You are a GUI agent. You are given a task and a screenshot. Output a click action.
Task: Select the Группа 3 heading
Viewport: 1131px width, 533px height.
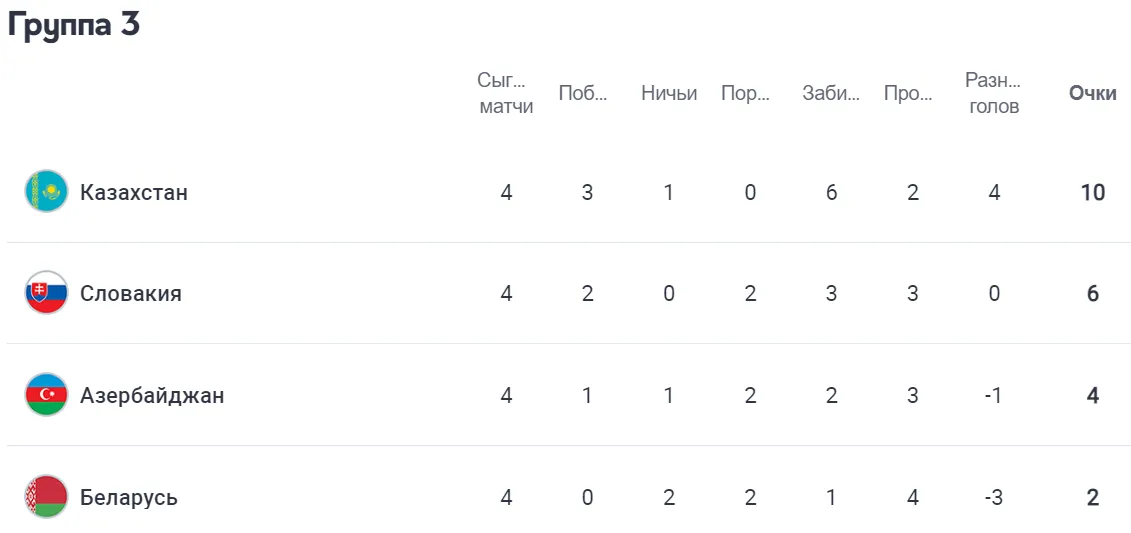74,25
